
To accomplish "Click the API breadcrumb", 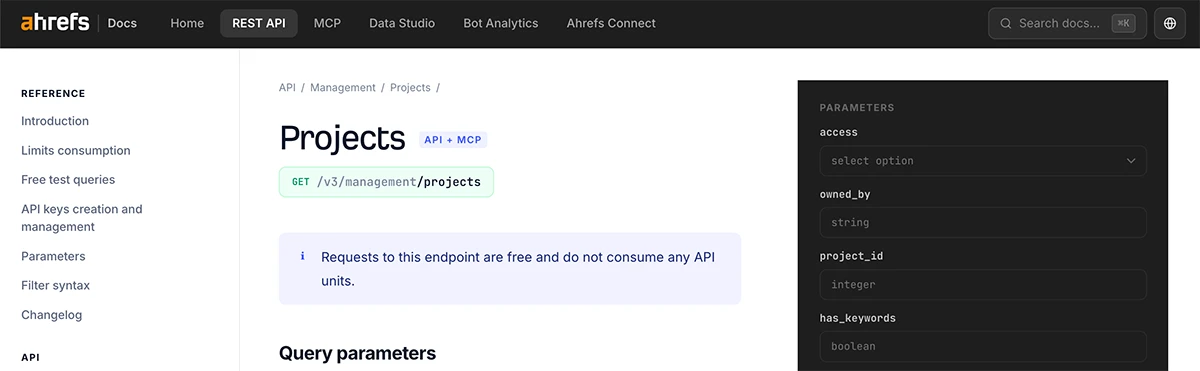I will tap(287, 88).
